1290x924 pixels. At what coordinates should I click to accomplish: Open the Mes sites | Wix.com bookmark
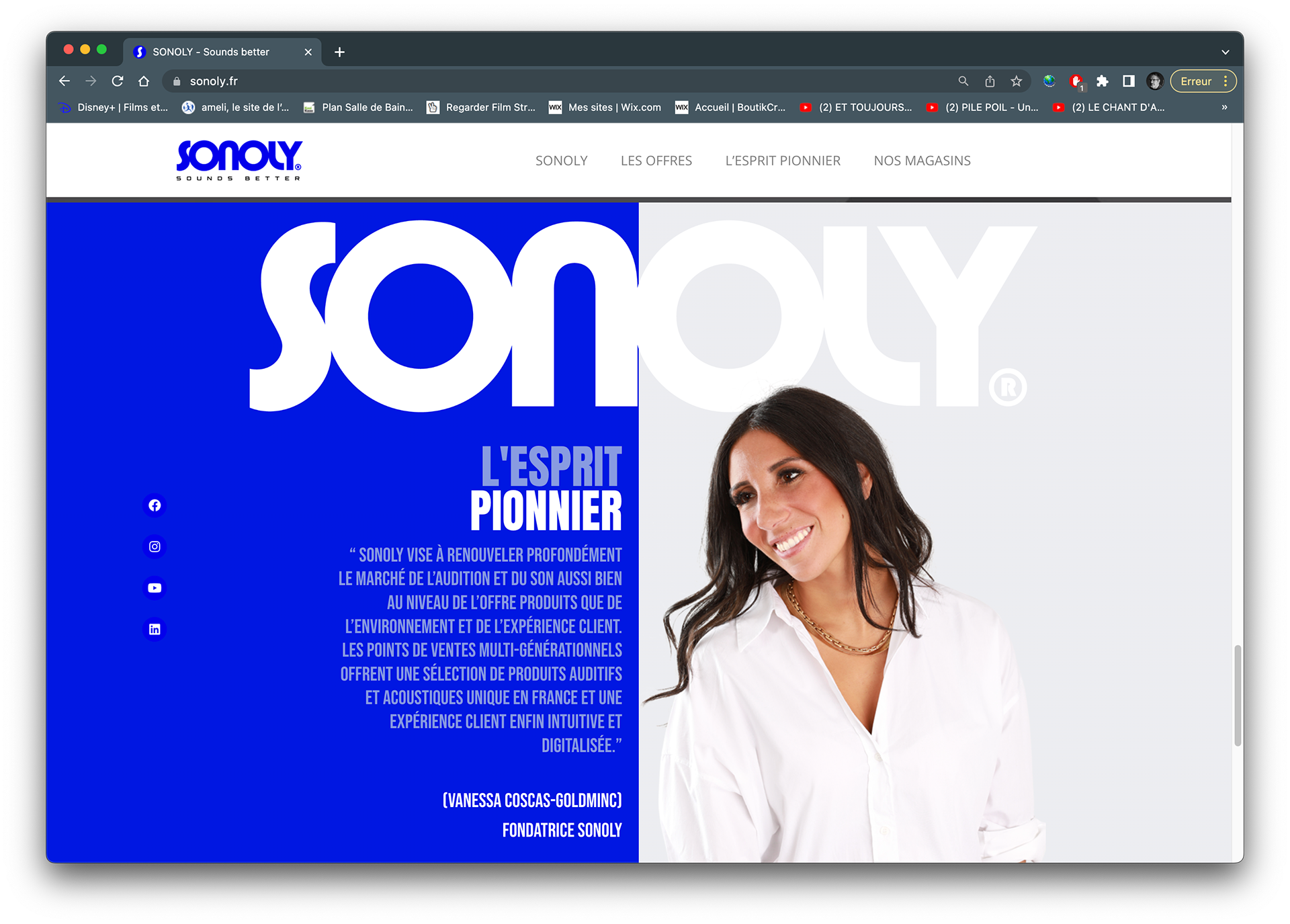(605, 108)
